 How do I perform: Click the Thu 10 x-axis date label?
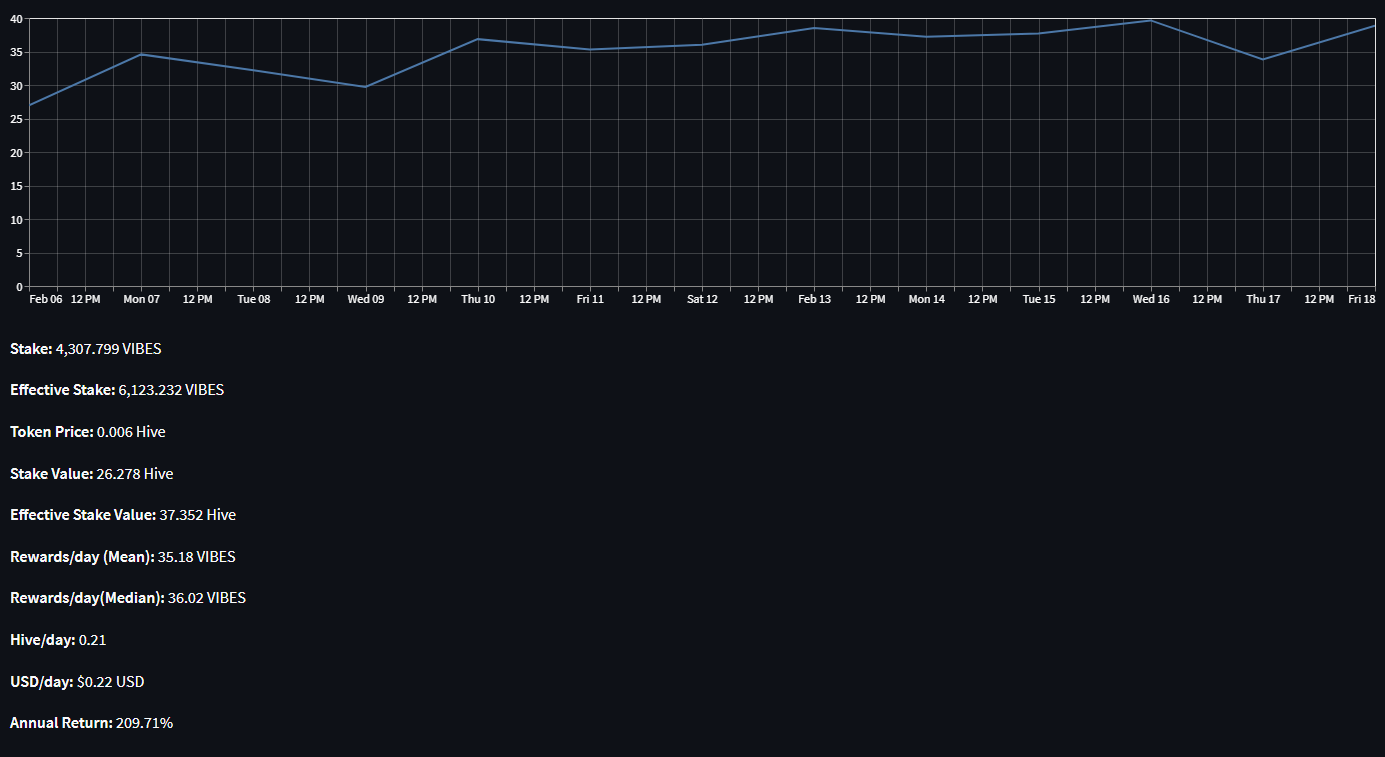(x=478, y=299)
